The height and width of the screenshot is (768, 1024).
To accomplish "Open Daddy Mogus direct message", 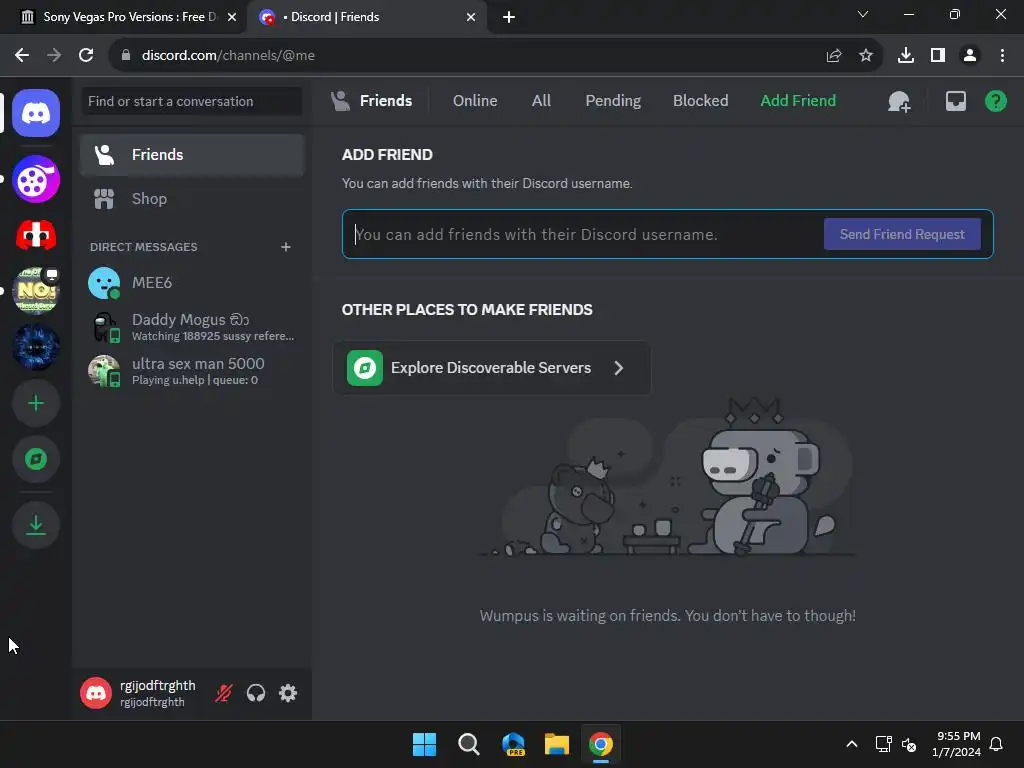I will pos(192,327).
